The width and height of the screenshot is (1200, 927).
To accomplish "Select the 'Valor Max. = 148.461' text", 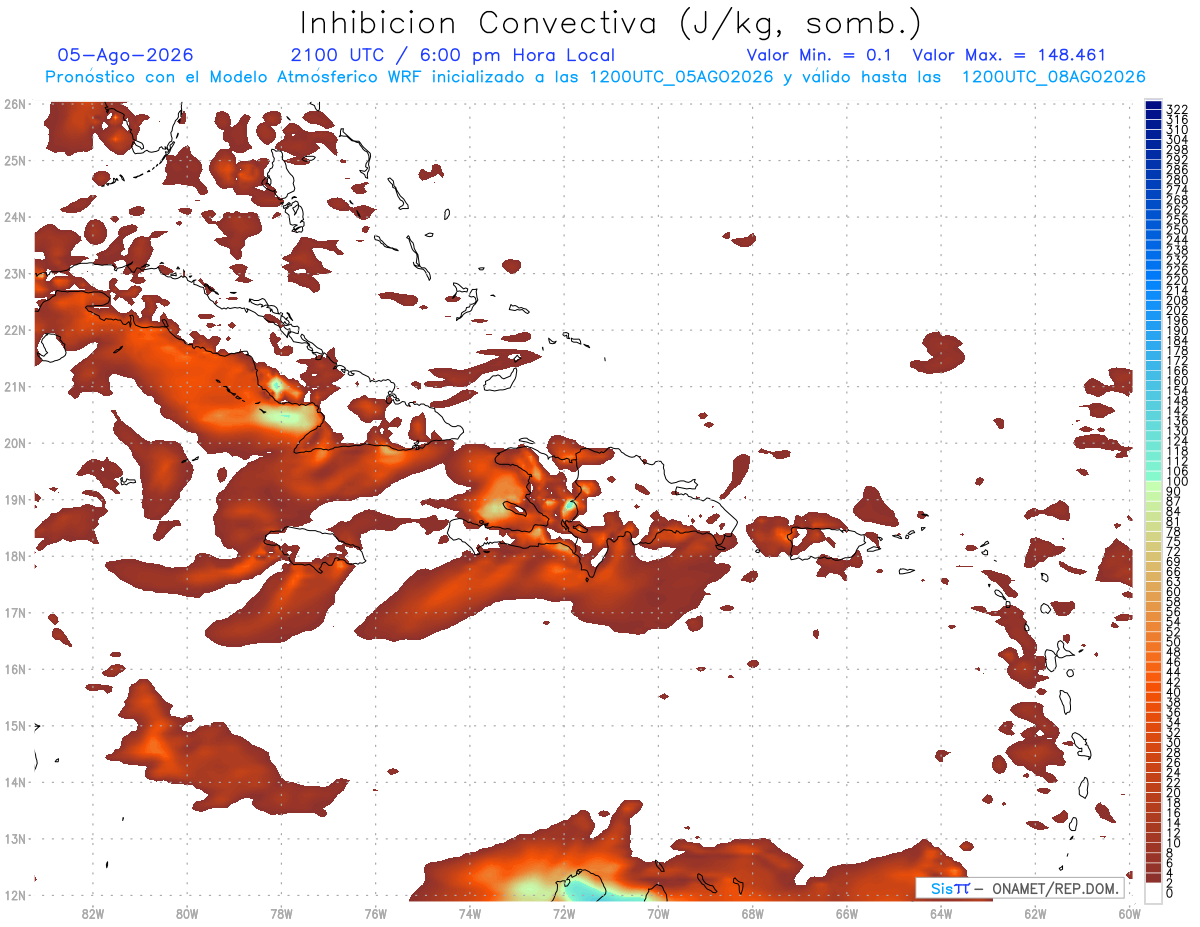I will [x=1010, y=55].
